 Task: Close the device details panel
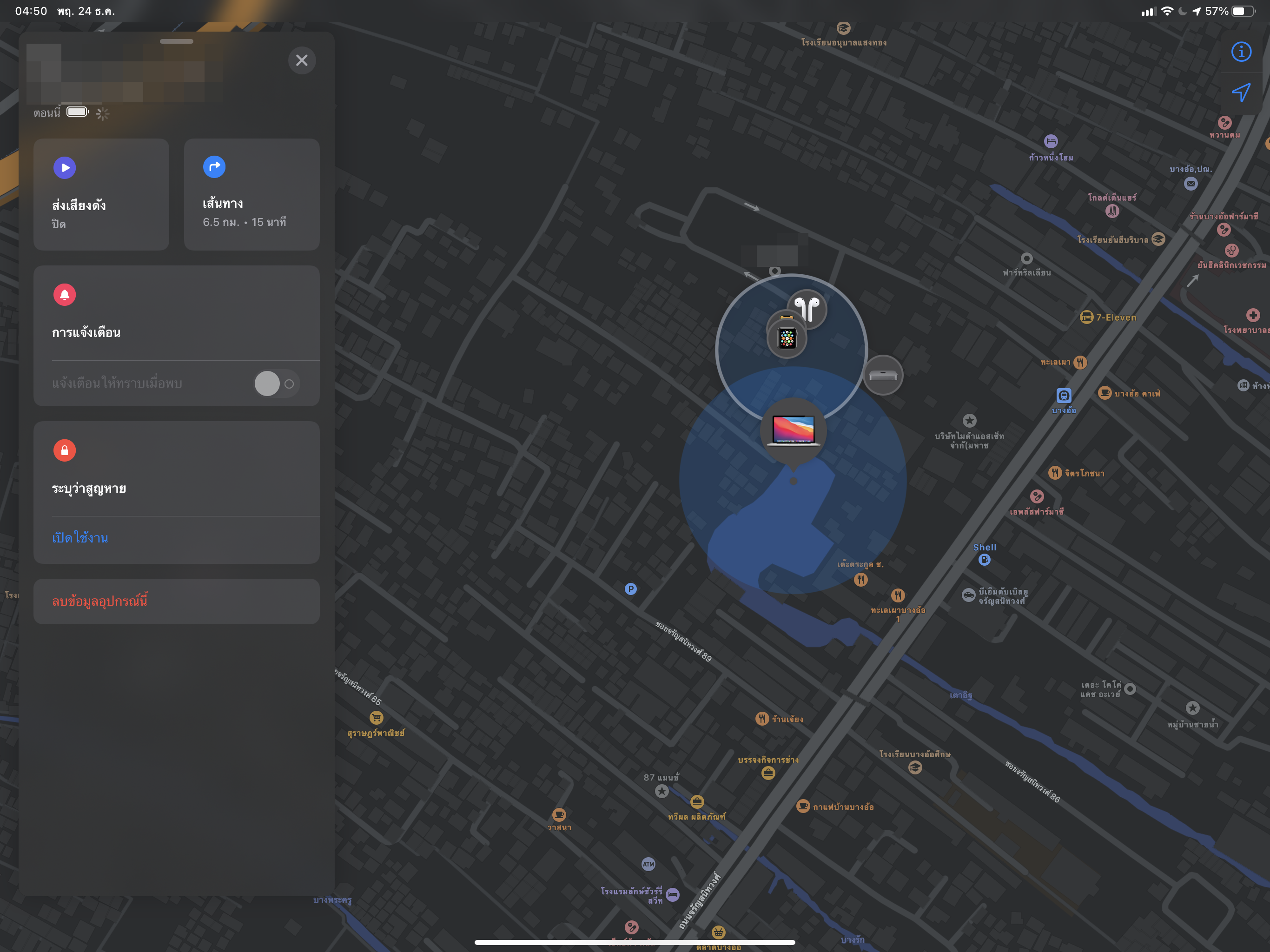(302, 60)
